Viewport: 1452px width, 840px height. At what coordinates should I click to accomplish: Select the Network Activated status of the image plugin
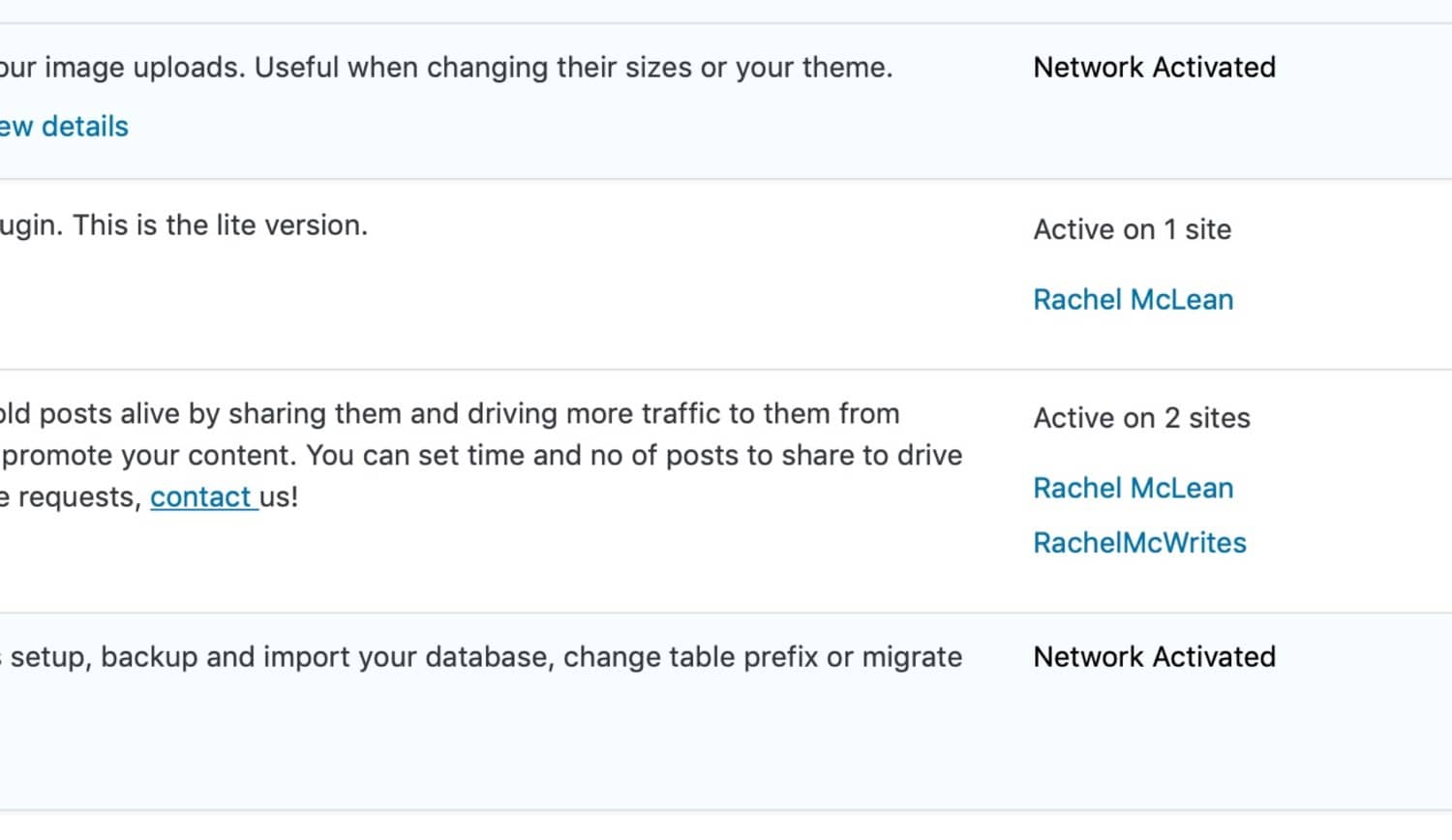click(1154, 67)
